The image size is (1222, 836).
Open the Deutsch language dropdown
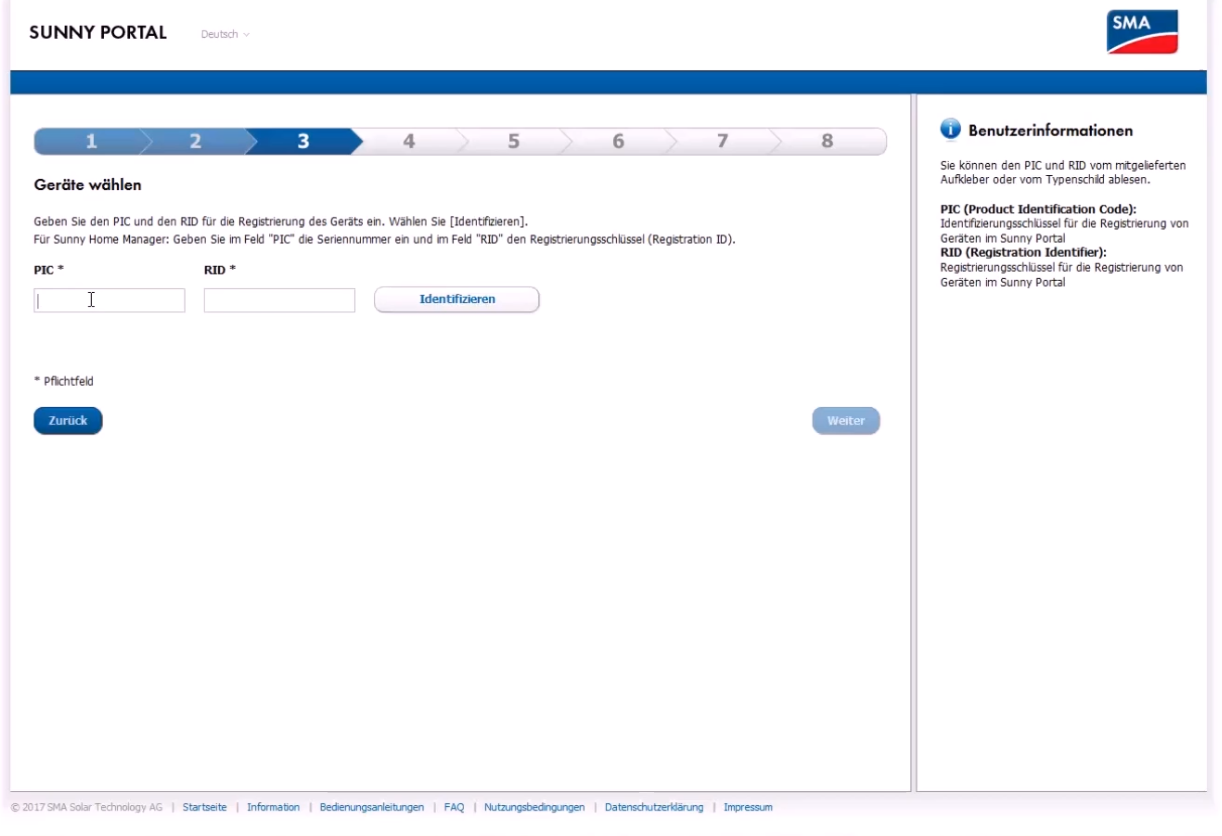click(225, 34)
